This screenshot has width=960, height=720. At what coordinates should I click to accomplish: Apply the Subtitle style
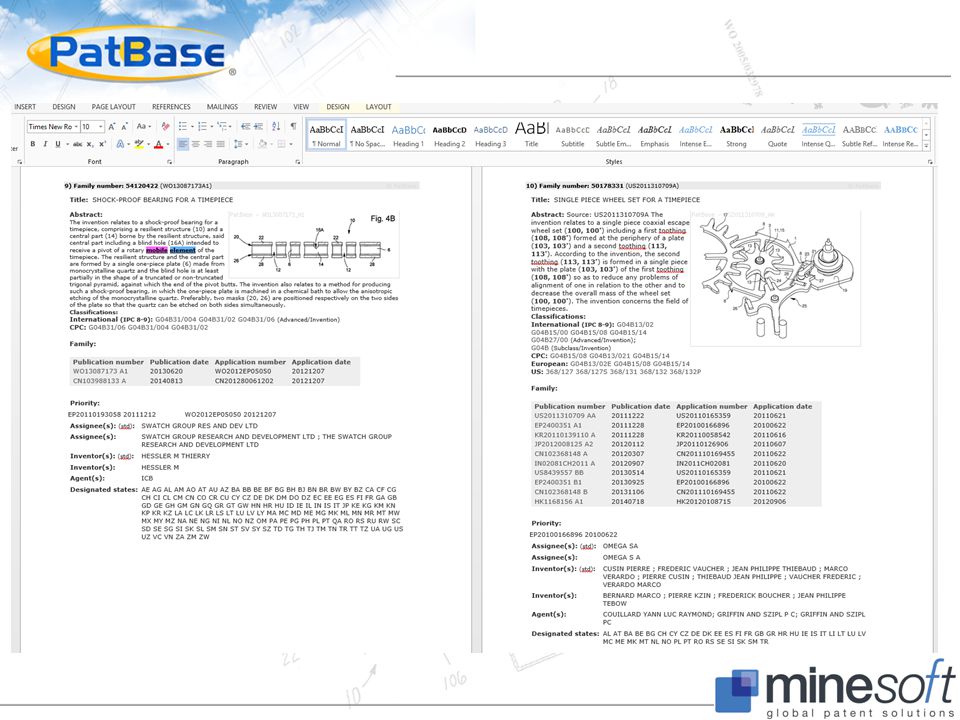coord(572,135)
